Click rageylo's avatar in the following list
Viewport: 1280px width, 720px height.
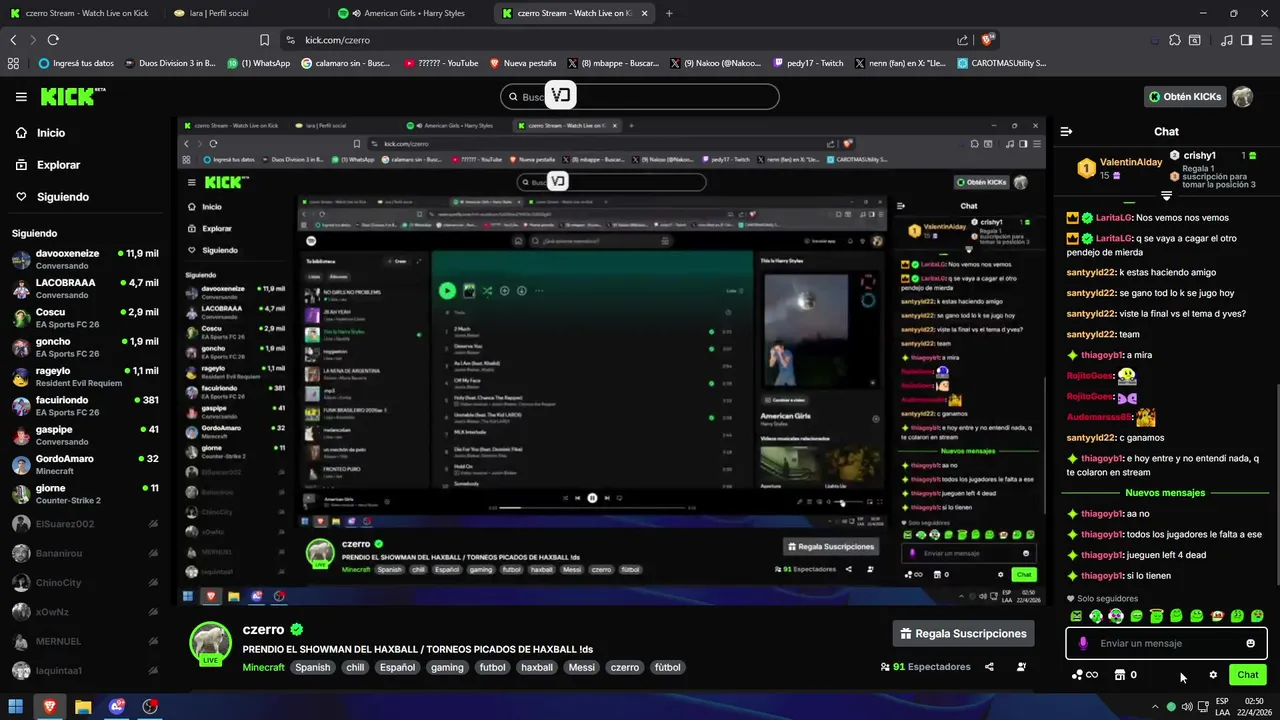(x=21, y=377)
